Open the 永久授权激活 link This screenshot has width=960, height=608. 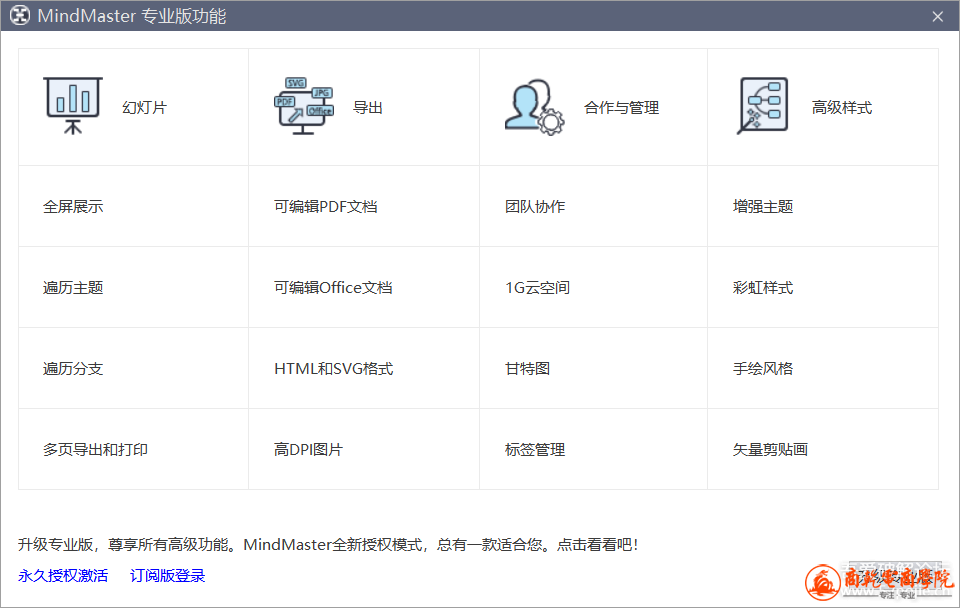tap(63, 576)
